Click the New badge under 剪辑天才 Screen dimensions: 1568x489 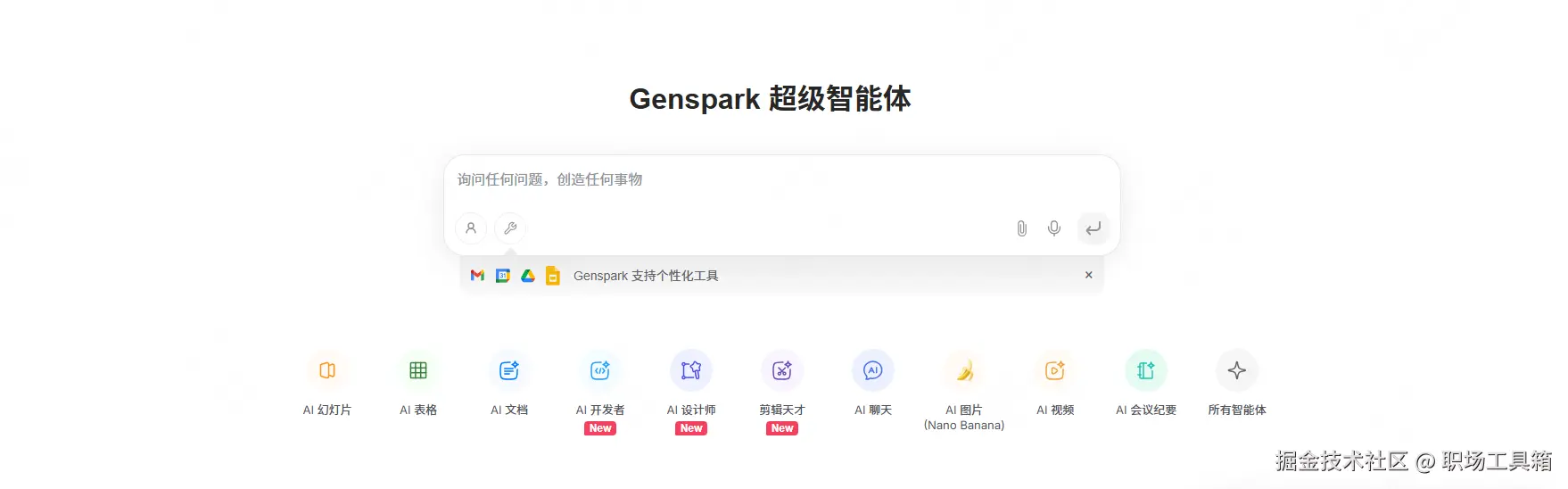coord(782,428)
